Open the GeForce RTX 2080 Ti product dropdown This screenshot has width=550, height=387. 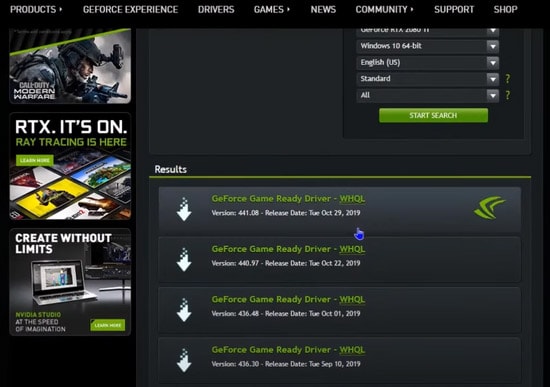pyautogui.click(x=428, y=32)
